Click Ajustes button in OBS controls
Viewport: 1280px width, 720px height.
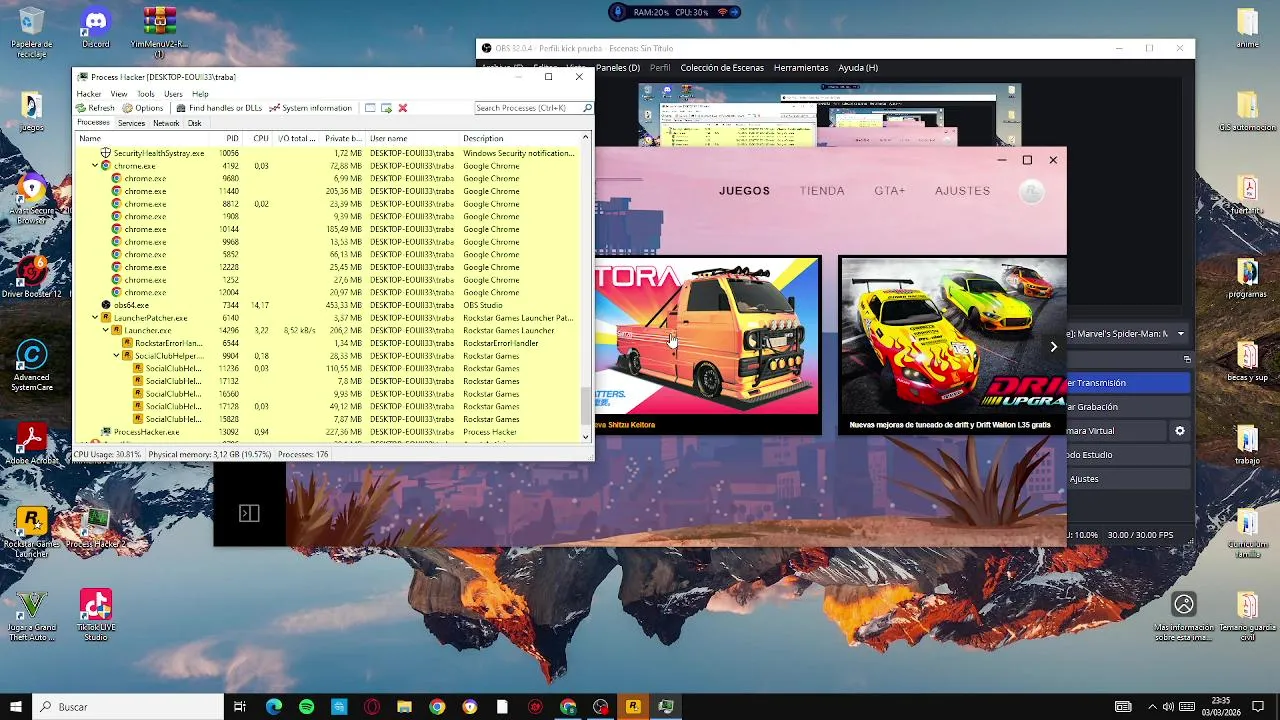[1128, 479]
